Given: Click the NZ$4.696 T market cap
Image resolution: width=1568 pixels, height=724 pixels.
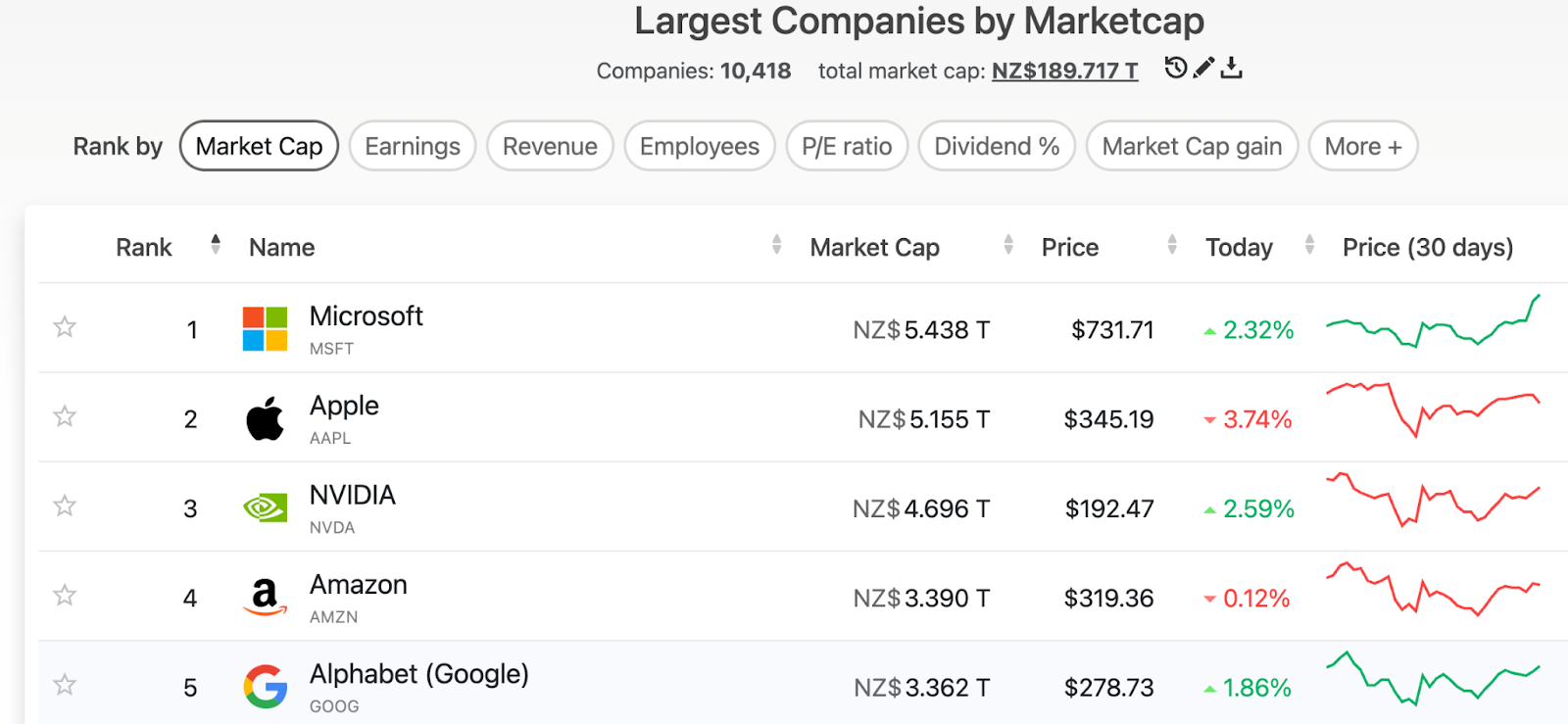Looking at the screenshot, I should click(x=921, y=508).
